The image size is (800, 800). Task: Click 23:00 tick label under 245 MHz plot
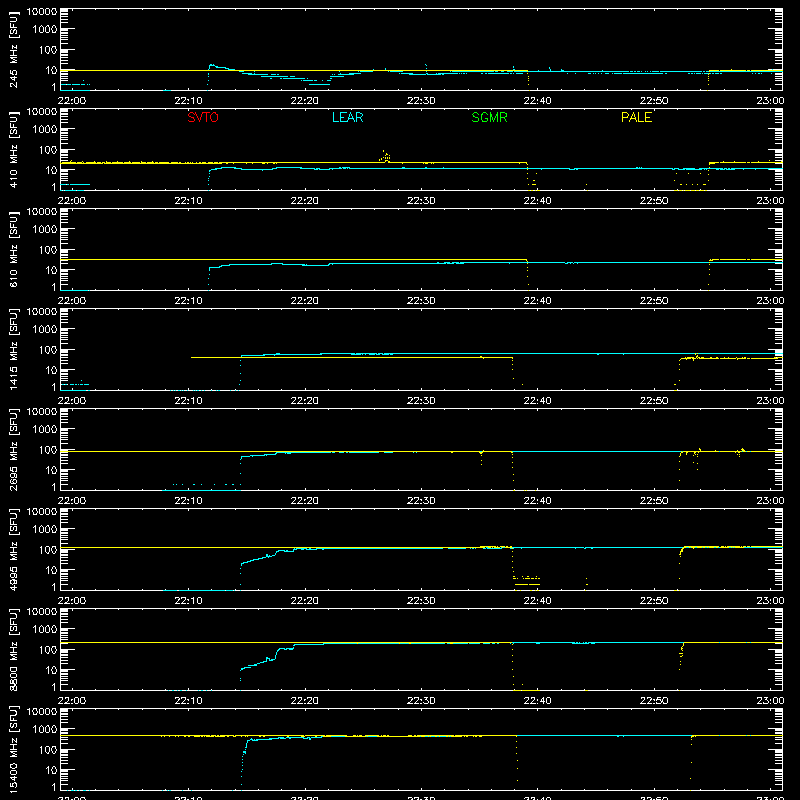point(770,101)
